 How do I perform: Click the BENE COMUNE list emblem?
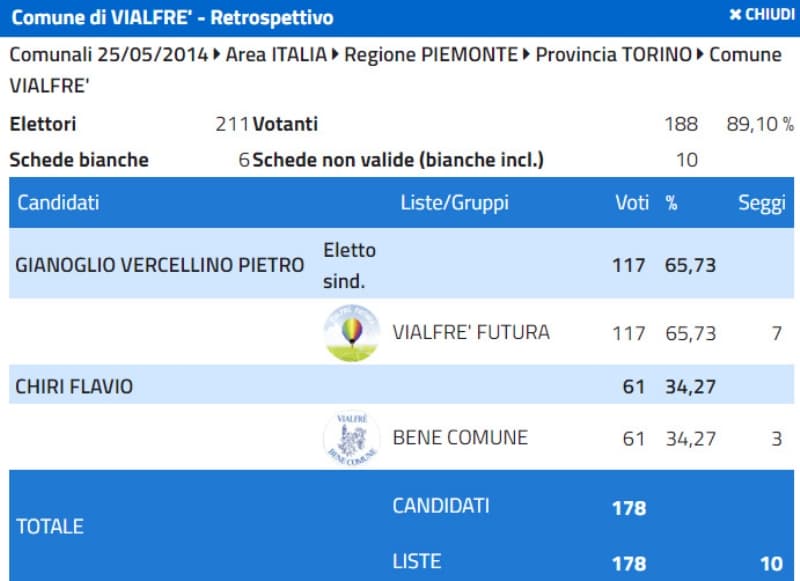(352, 437)
